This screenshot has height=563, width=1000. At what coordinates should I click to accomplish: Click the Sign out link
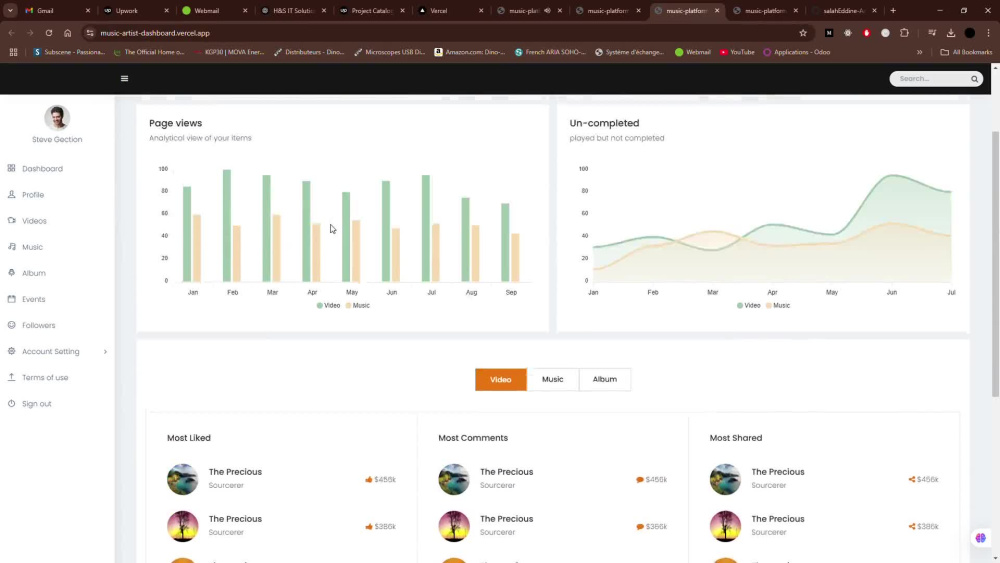pos(36,404)
